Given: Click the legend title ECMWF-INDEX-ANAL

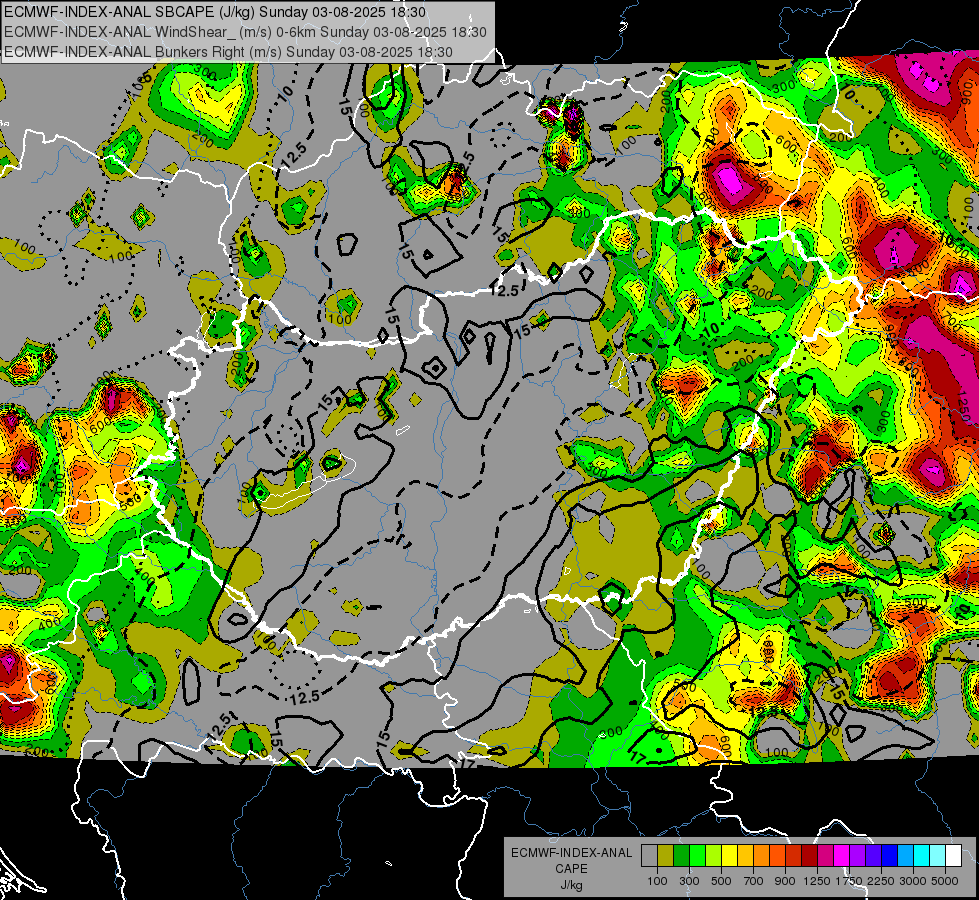Looking at the screenshot, I should pyautogui.click(x=572, y=853).
